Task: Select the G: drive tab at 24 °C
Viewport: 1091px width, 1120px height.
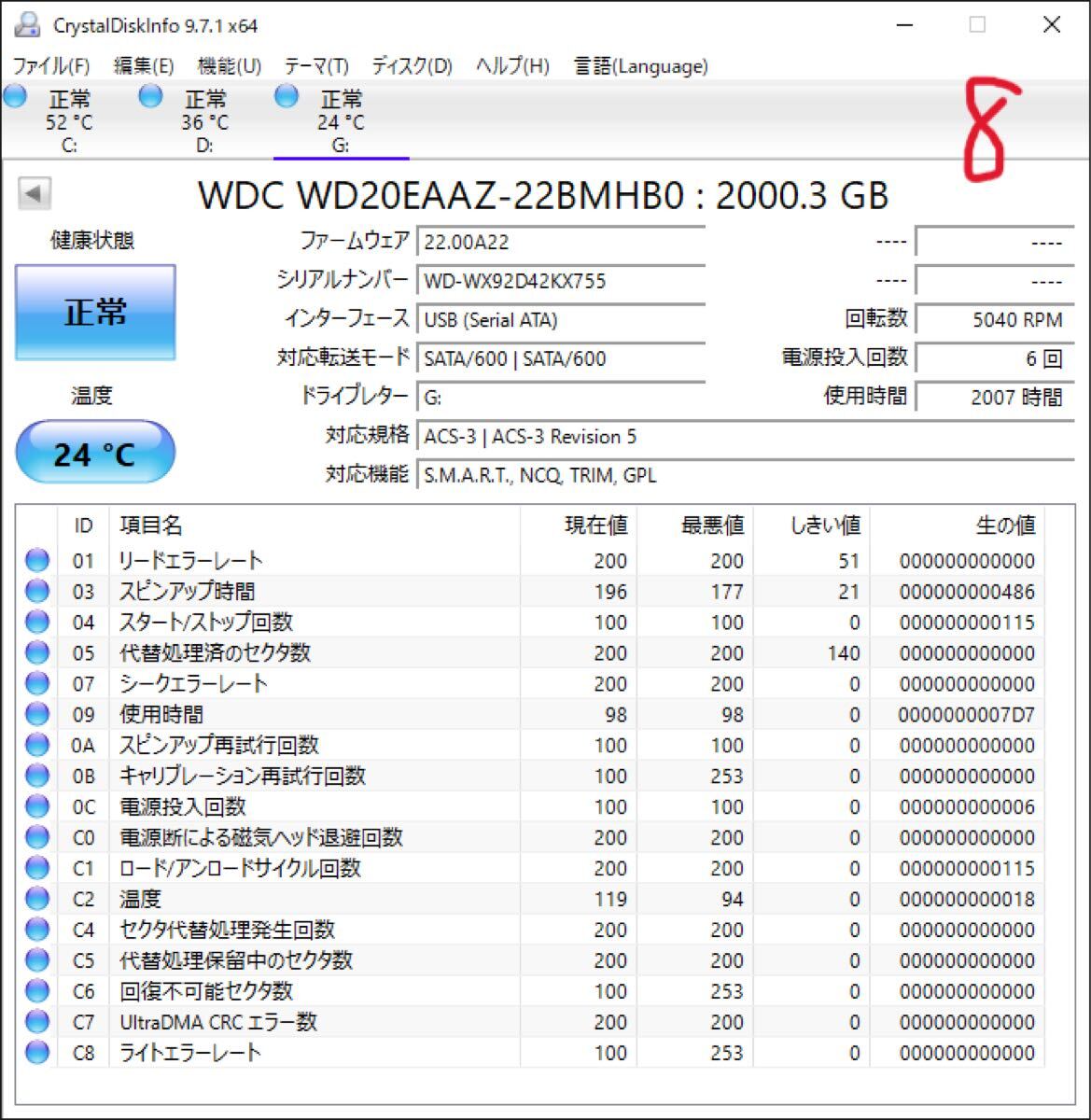Action: pyautogui.click(x=341, y=121)
